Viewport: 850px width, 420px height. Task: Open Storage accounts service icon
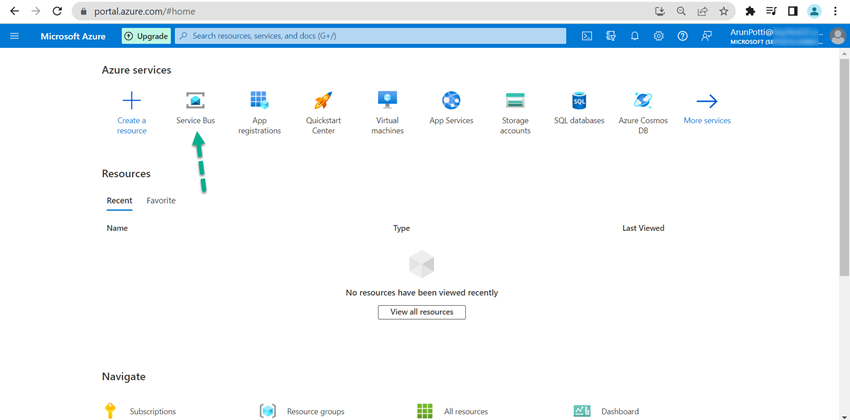[515, 100]
